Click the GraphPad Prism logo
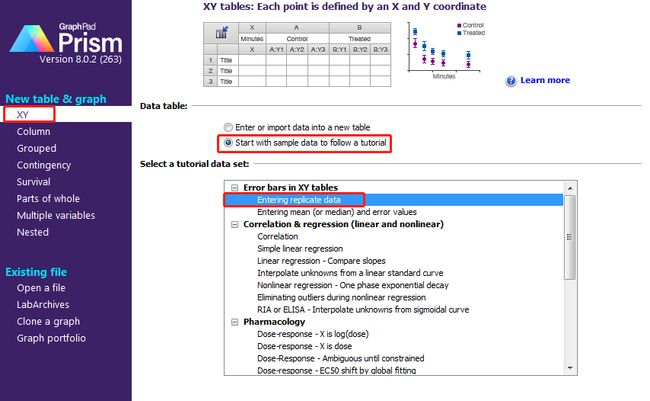 tap(66, 44)
